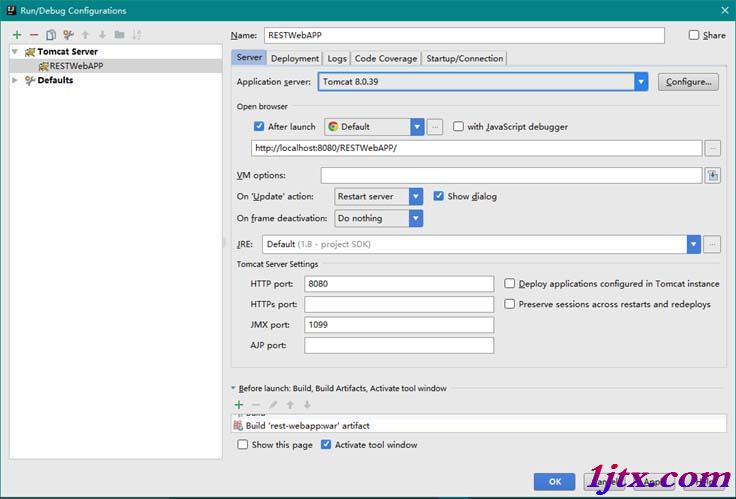Click the OK button
This screenshot has width=736, height=499.
pyautogui.click(x=555, y=482)
